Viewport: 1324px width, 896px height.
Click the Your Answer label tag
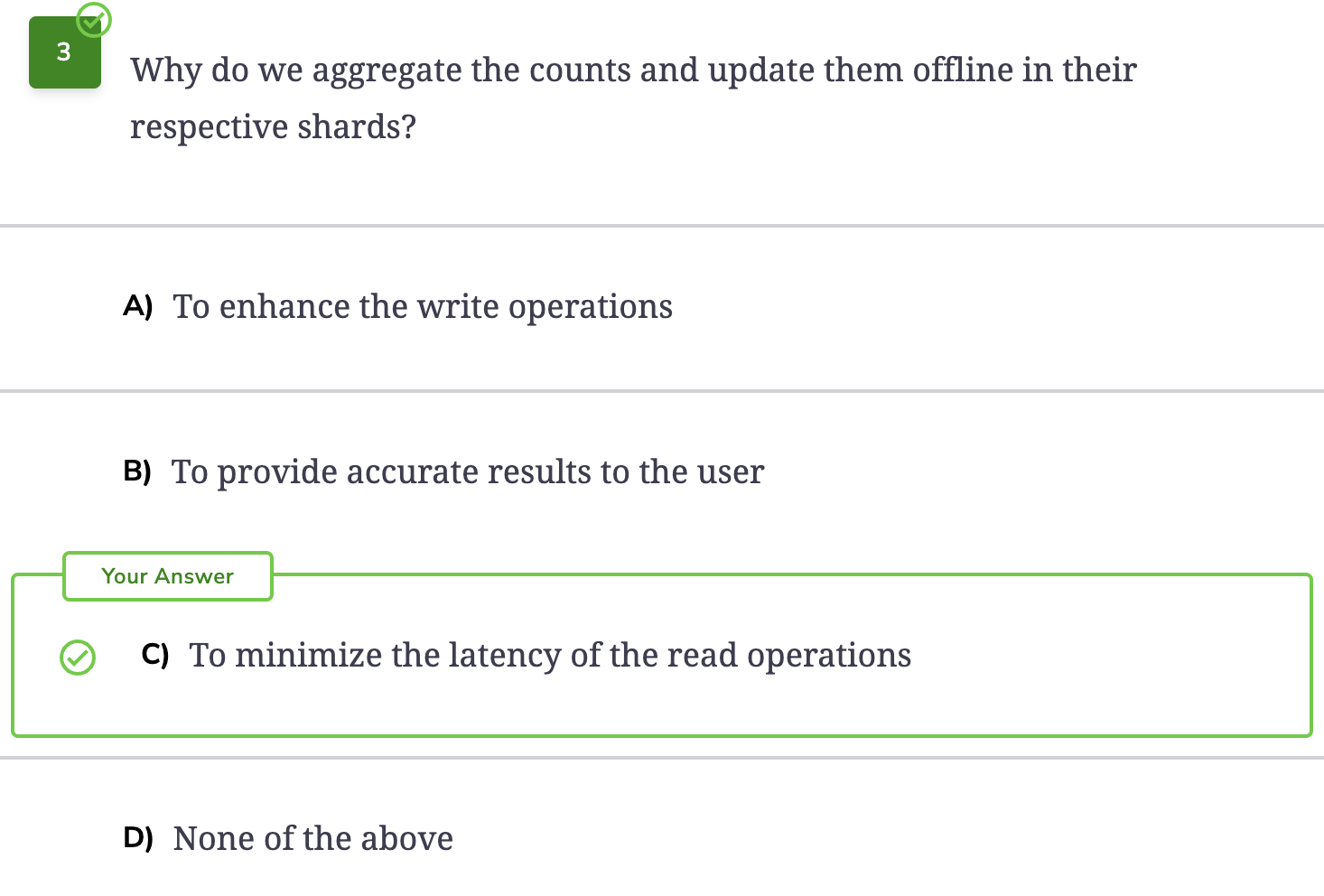tap(168, 576)
